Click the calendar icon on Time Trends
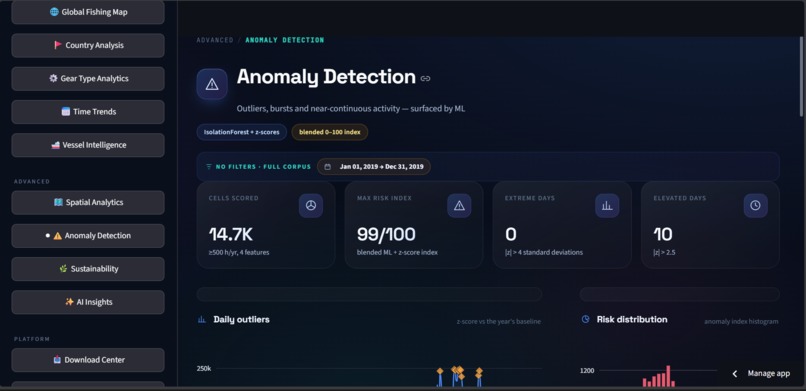The width and height of the screenshot is (806, 391). 65,111
